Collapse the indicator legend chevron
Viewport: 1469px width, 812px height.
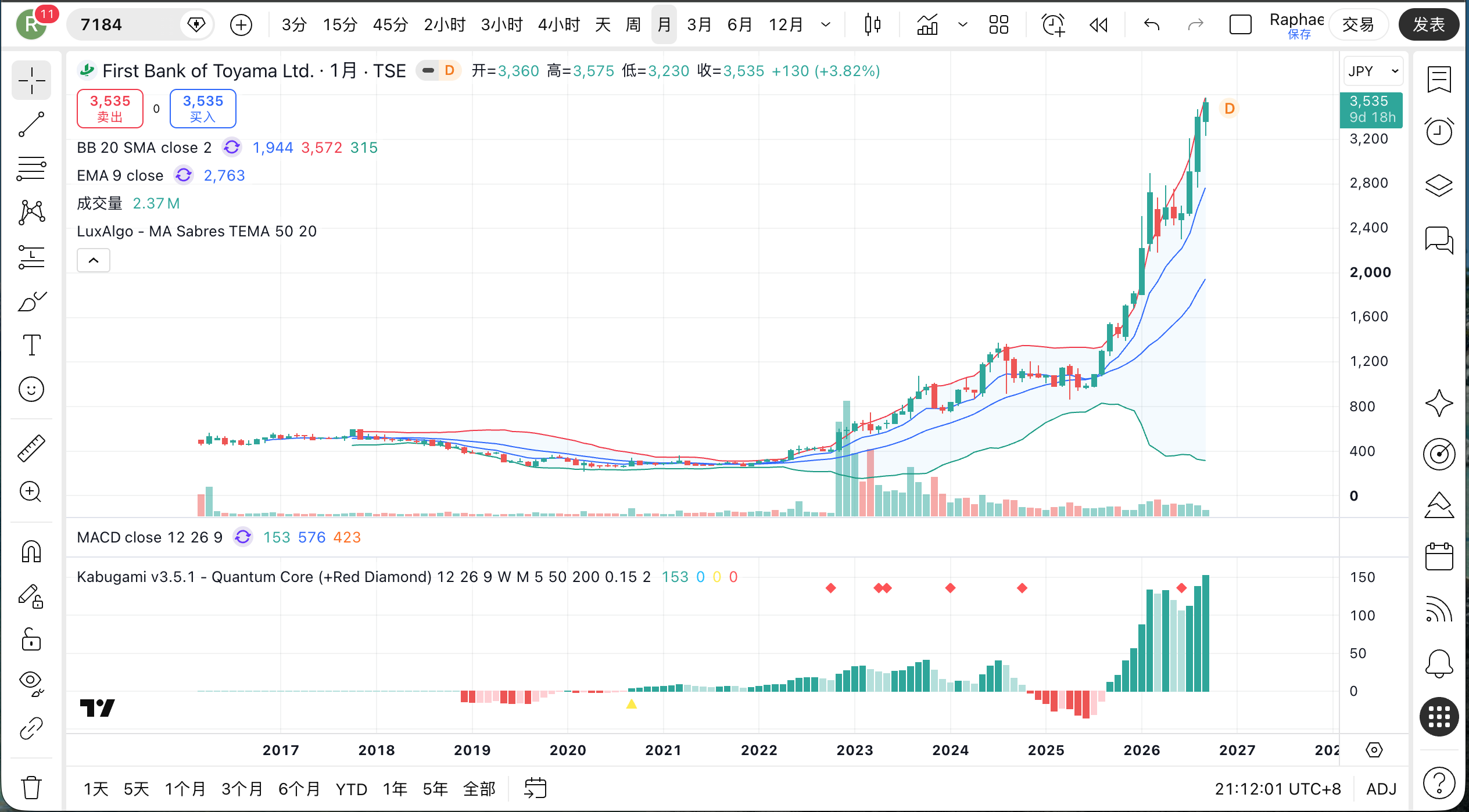pyautogui.click(x=94, y=260)
